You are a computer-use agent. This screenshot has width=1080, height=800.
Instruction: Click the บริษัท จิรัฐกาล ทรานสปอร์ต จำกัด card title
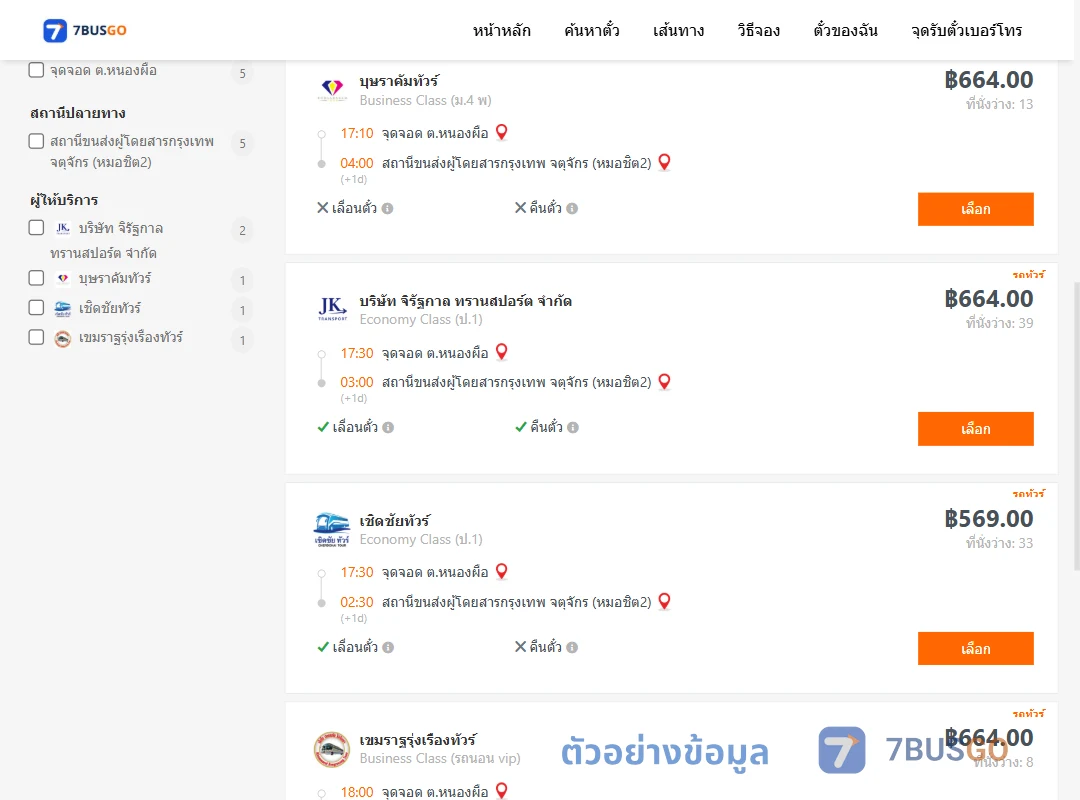pos(466,301)
